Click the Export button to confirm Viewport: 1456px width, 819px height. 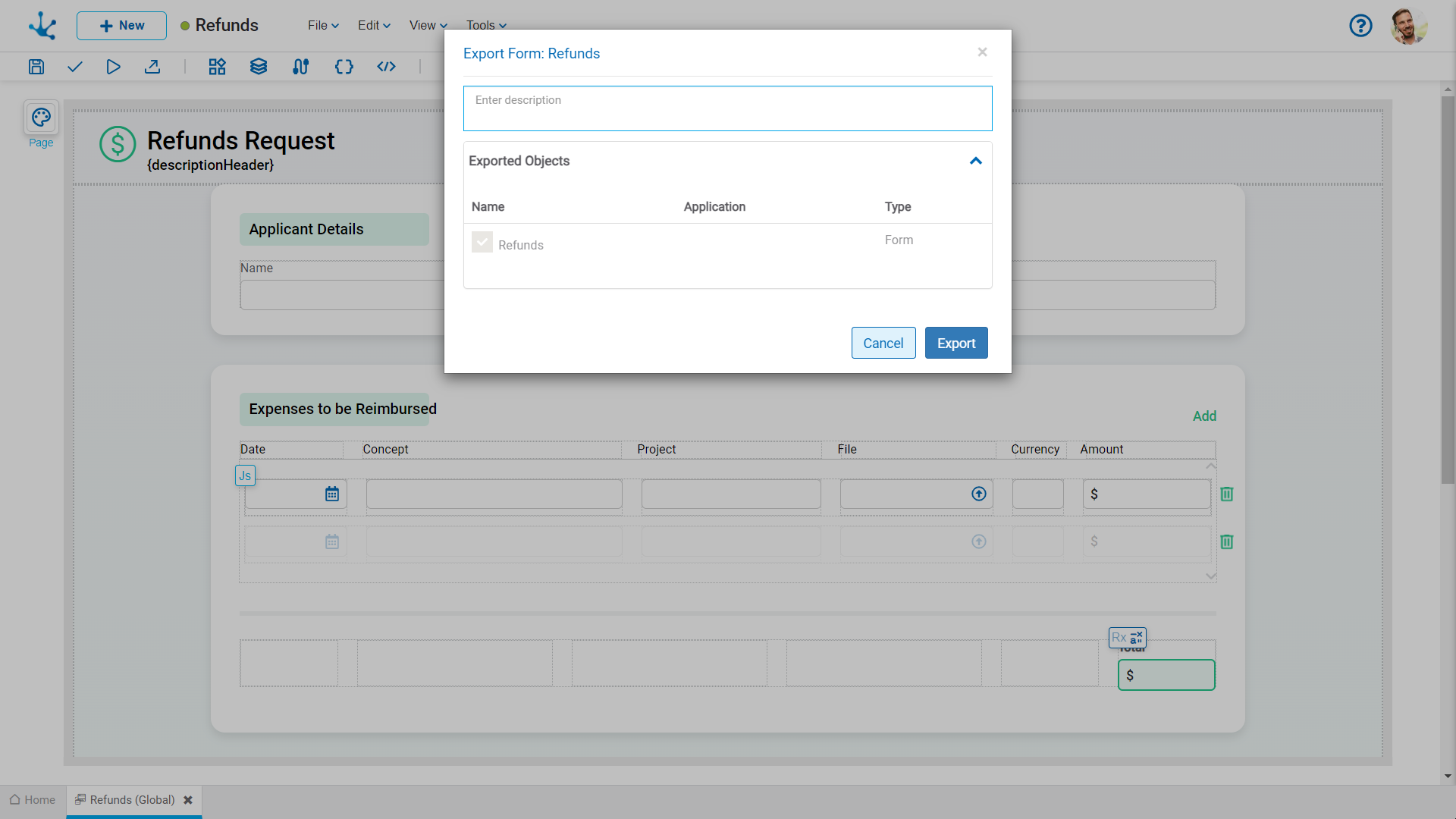(956, 343)
